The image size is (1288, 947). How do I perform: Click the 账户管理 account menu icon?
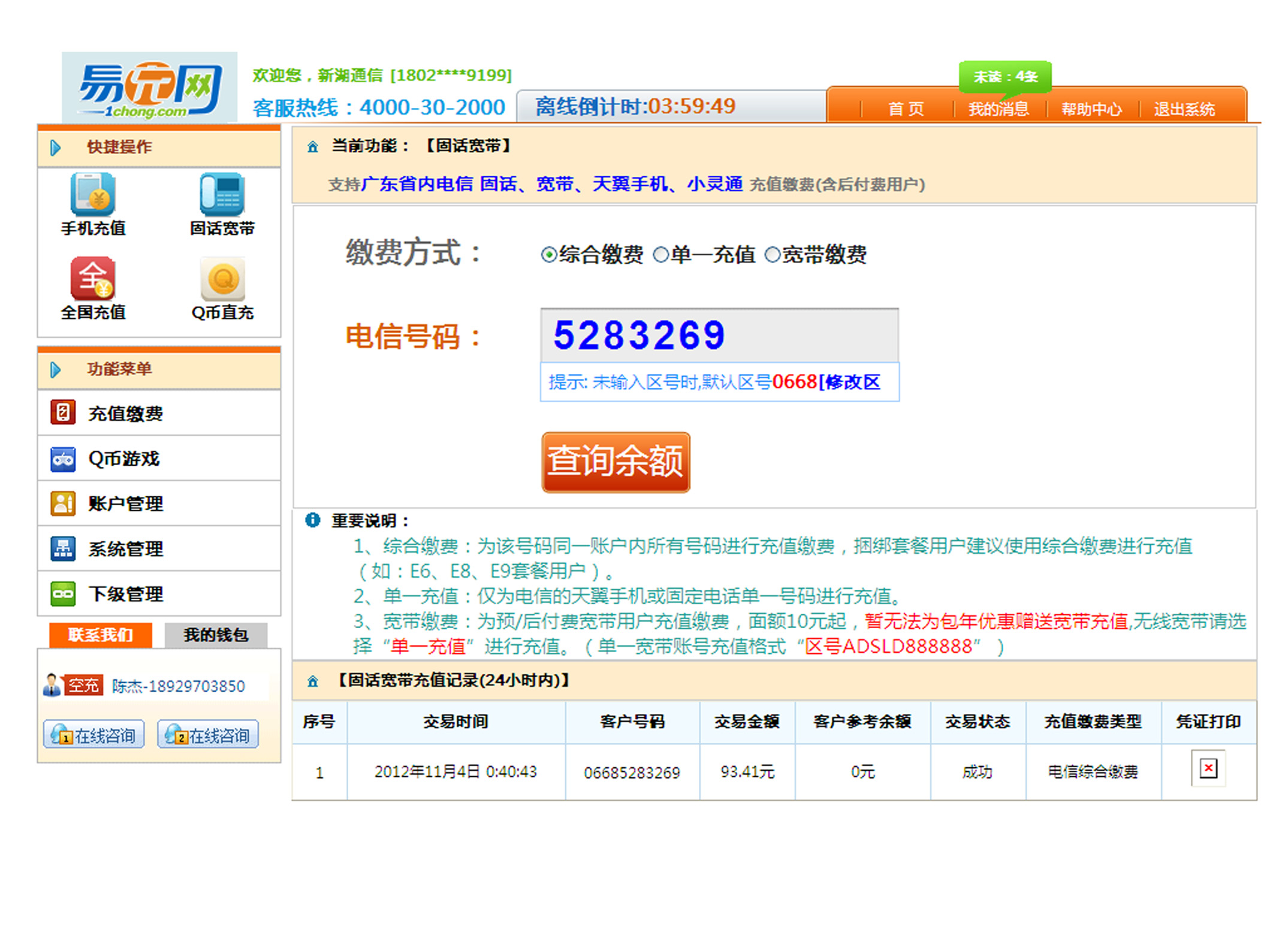(x=63, y=503)
